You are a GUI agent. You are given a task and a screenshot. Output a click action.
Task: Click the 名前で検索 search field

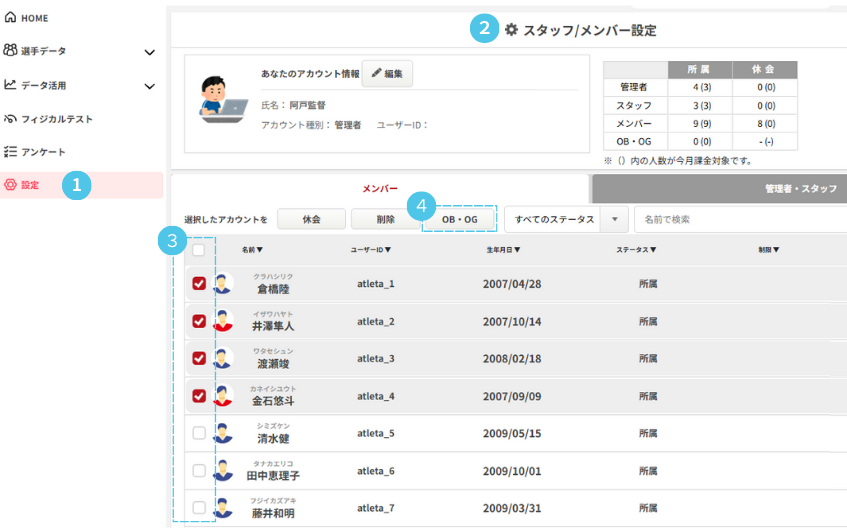tap(740, 219)
